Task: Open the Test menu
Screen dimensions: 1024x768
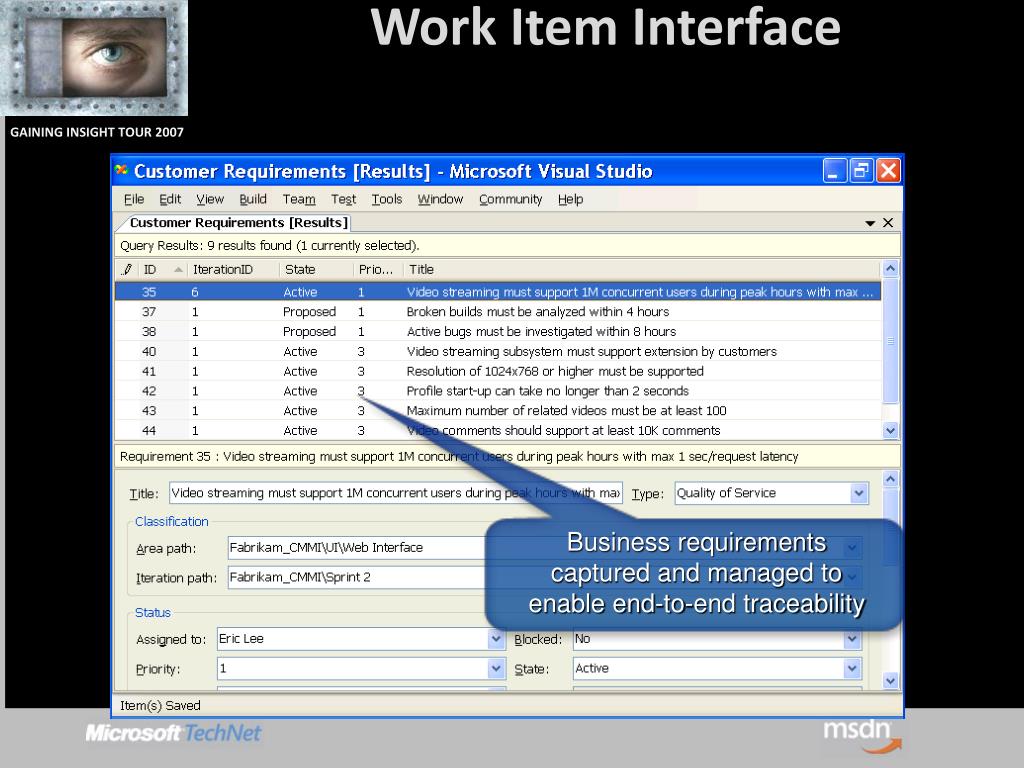Action: click(343, 199)
